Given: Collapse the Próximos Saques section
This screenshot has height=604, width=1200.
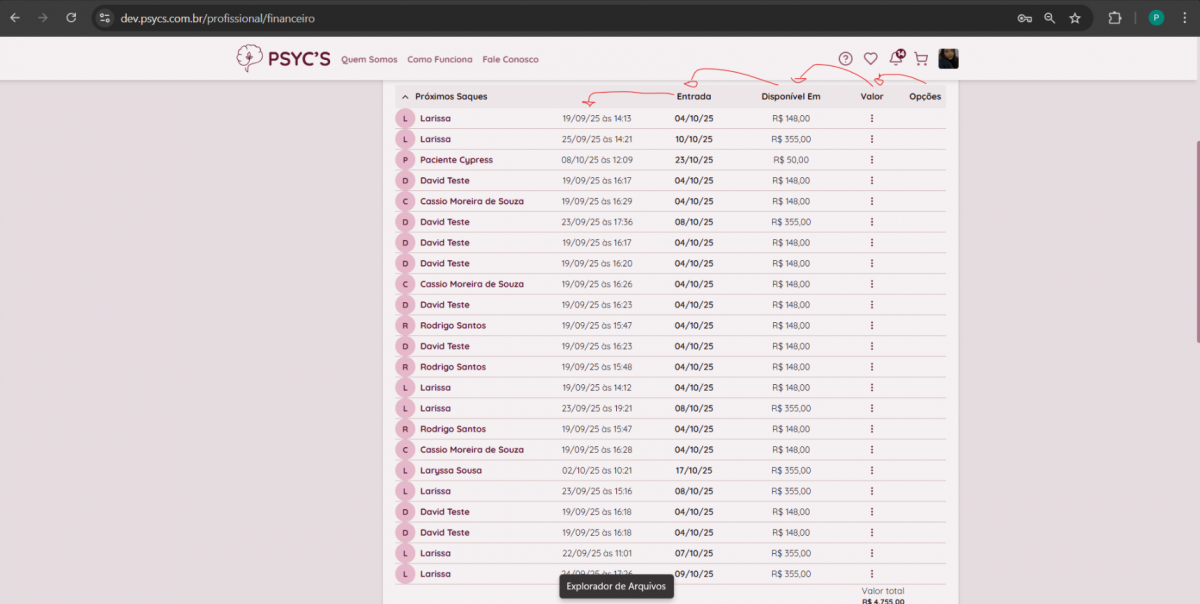Looking at the screenshot, I should point(405,97).
